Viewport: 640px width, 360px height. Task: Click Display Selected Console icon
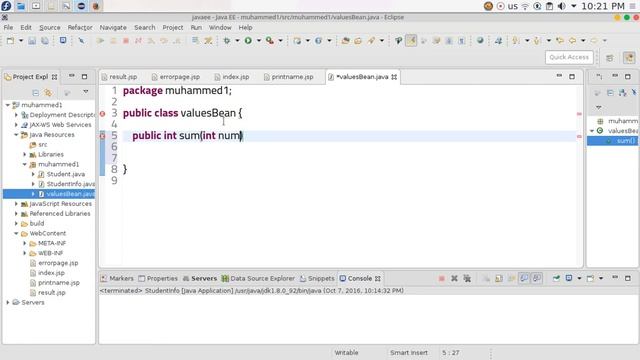tap(569, 278)
